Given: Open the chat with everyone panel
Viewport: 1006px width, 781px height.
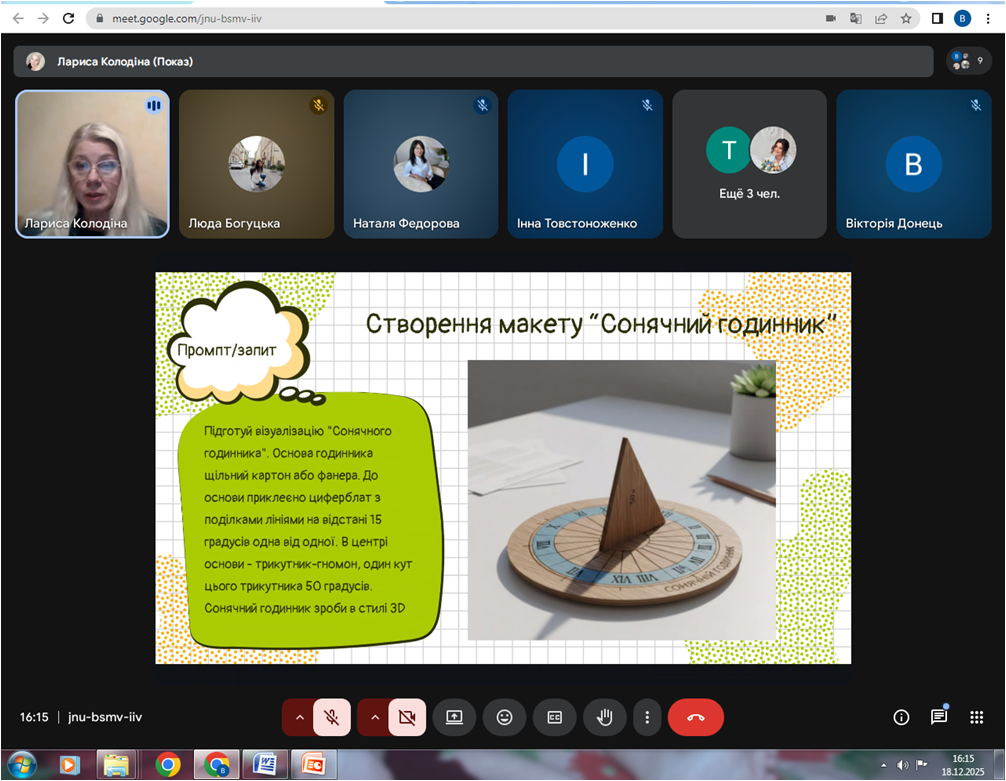Looking at the screenshot, I should (x=938, y=717).
